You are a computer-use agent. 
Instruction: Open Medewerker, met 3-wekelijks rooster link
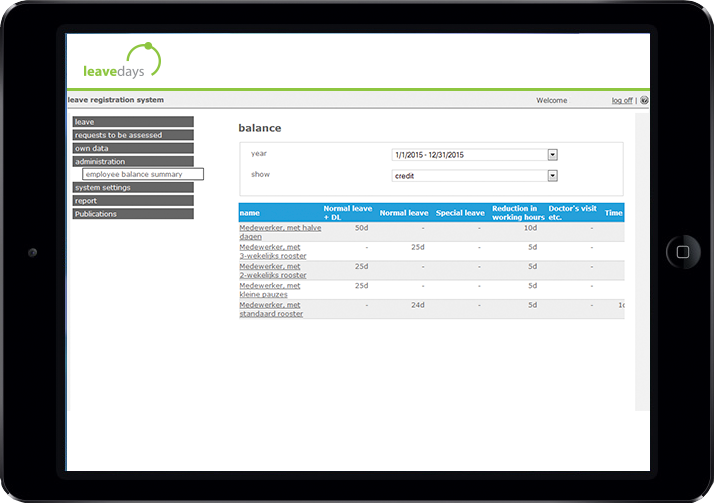(x=273, y=251)
